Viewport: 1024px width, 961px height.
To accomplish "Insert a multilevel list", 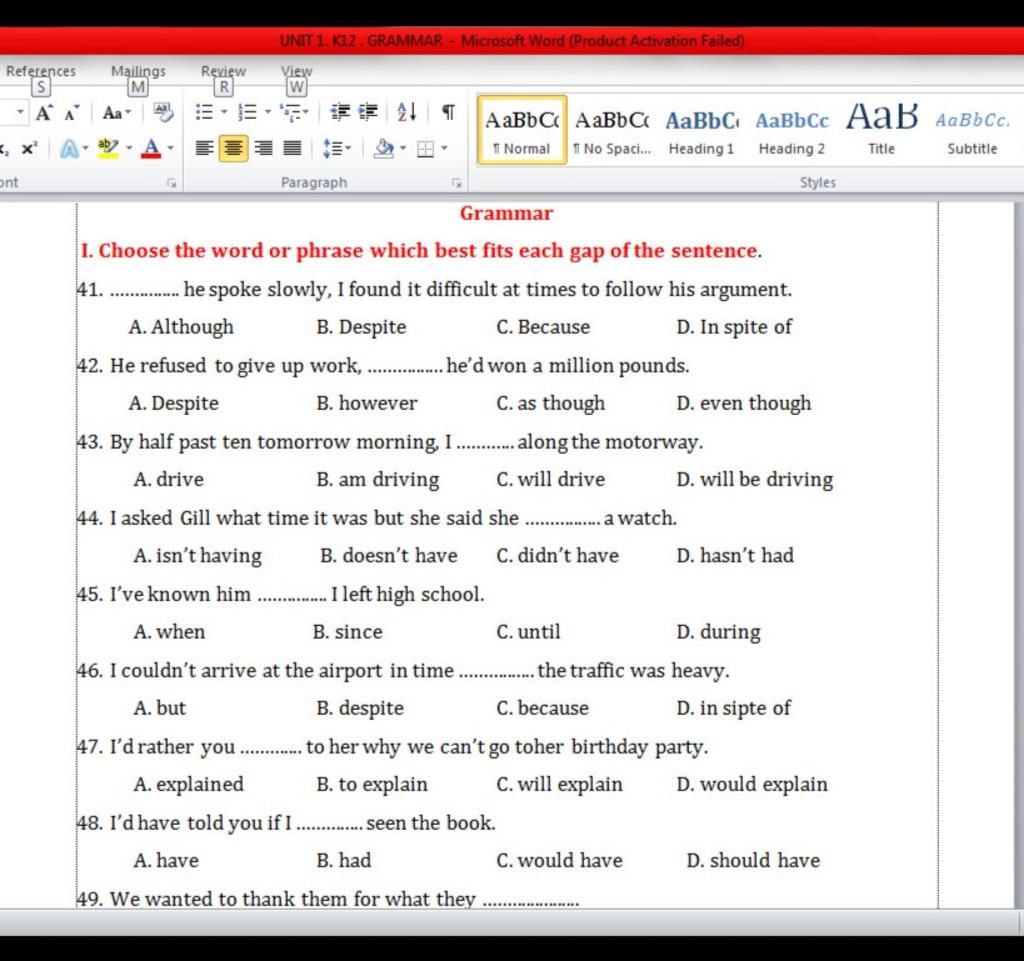I will click(289, 112).
